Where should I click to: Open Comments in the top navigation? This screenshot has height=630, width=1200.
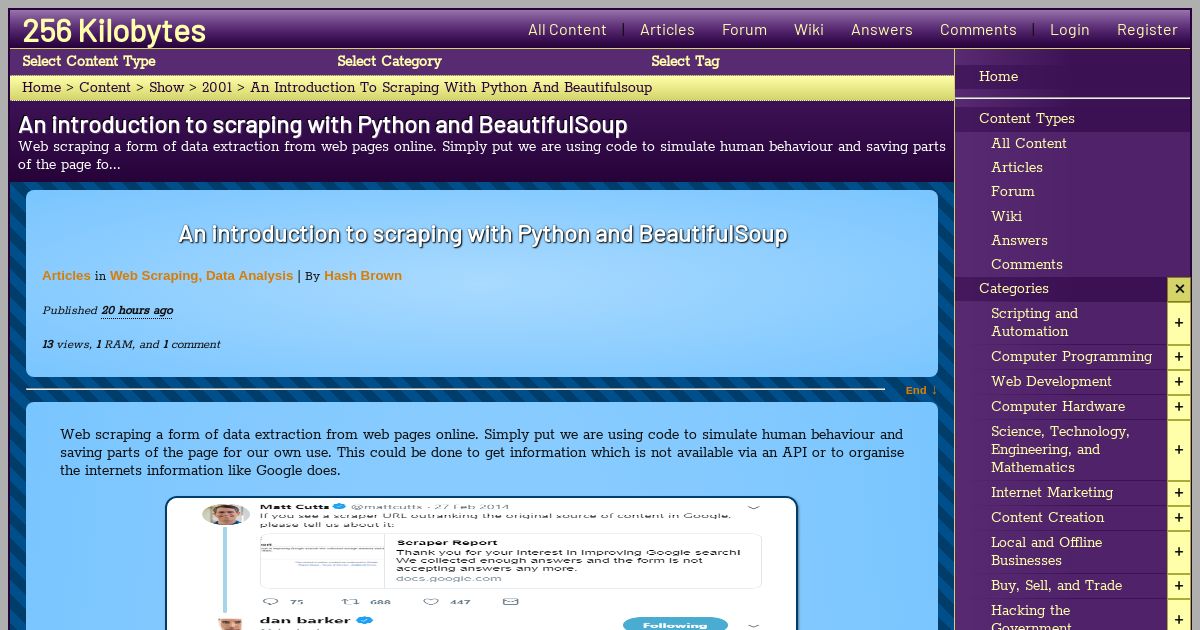tap(978, 30)
